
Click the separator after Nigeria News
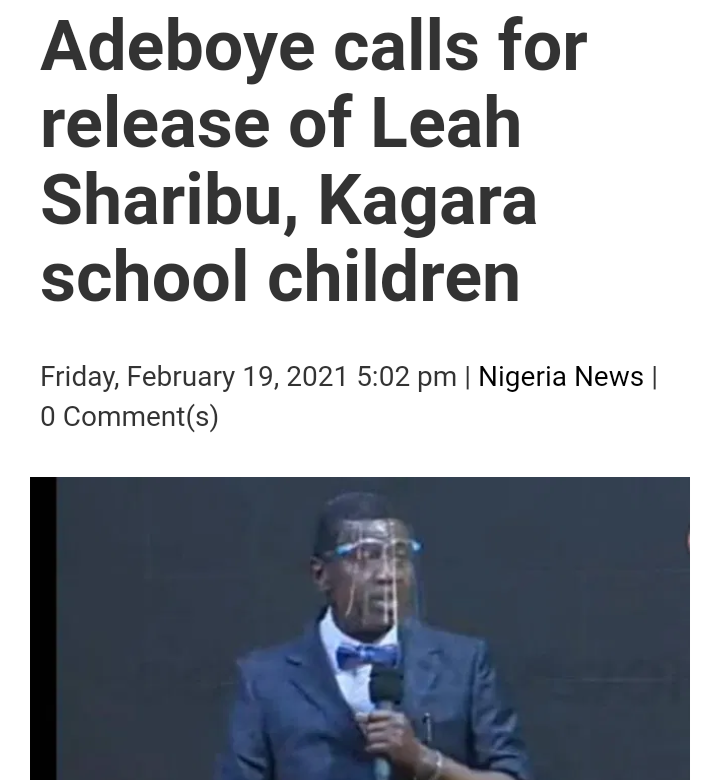coord(654,377)
